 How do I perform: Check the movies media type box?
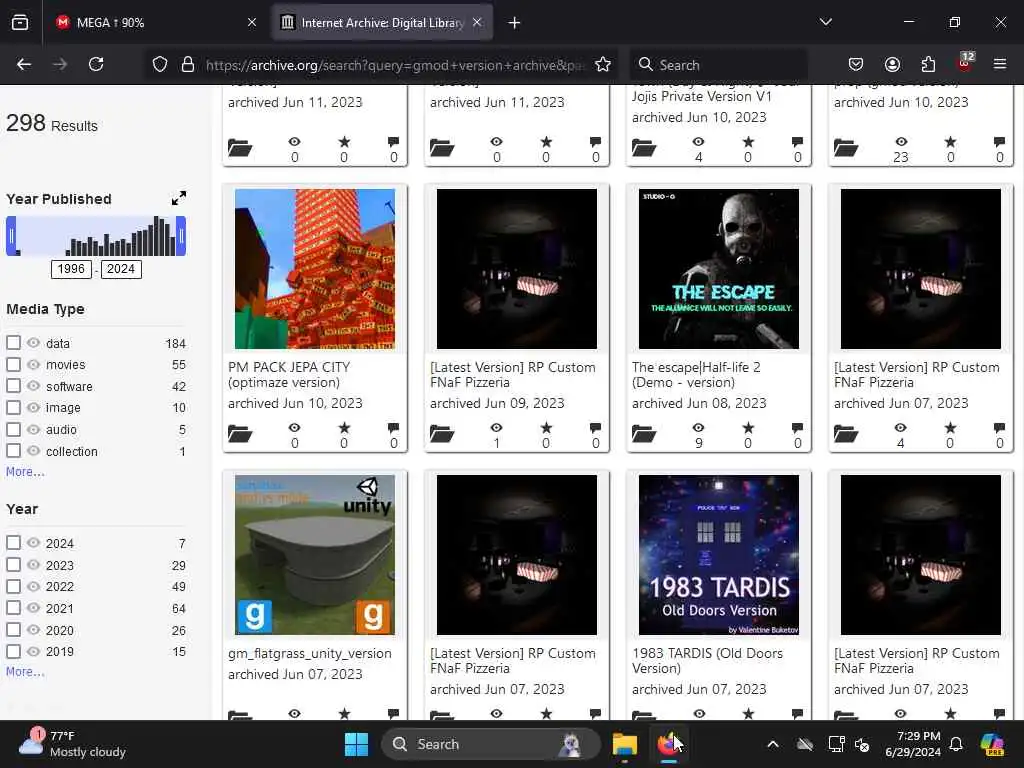(x=13, y=364)
